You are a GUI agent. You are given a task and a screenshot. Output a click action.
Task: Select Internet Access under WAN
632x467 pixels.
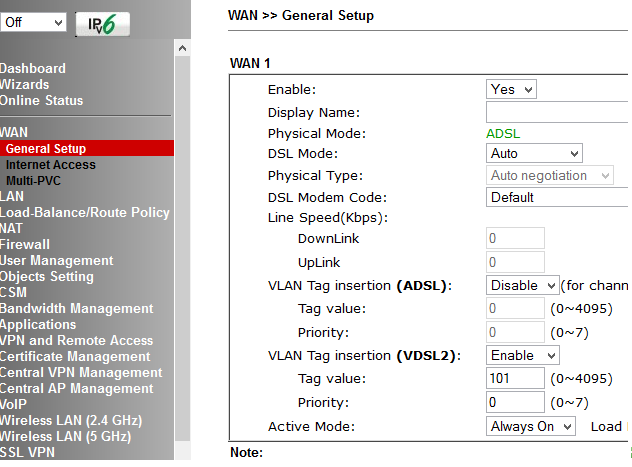[x=51, y=165]
